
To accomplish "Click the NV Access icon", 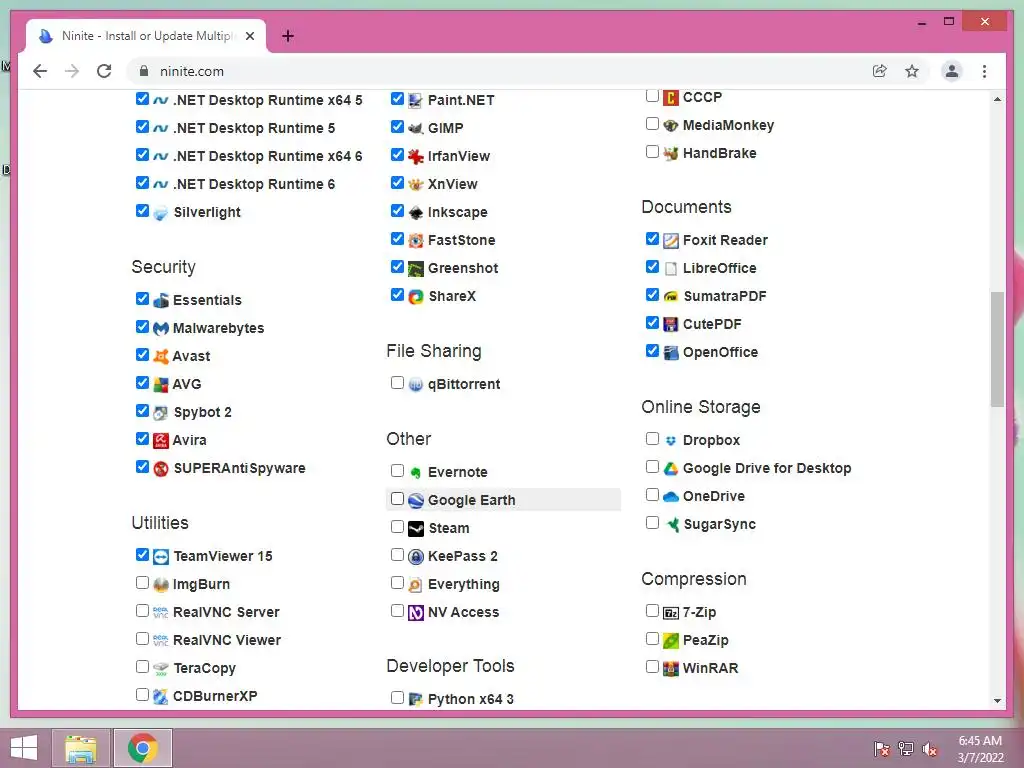I will click(415, 613).
